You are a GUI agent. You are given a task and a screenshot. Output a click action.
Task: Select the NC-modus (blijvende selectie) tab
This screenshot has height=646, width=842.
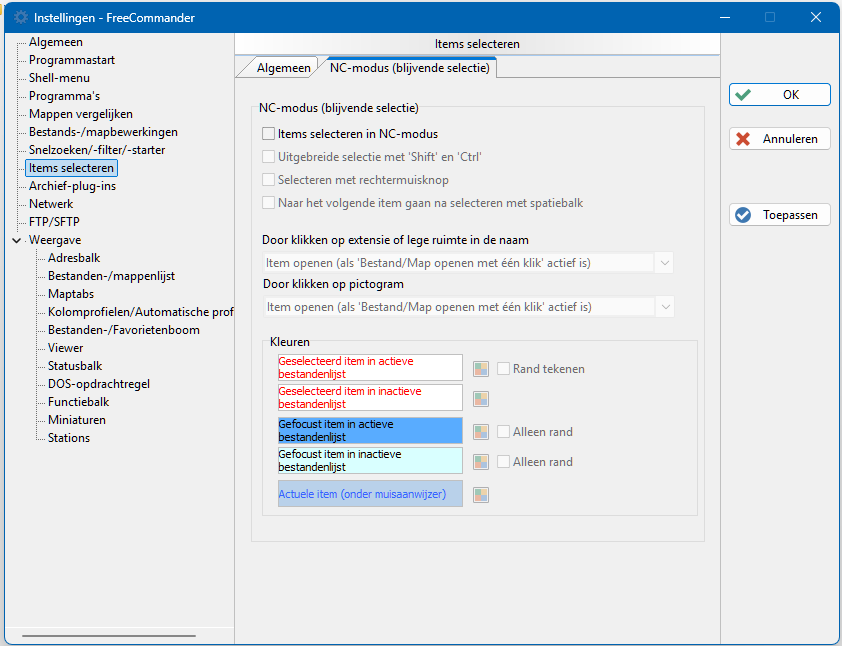click(x=409, y=68)
